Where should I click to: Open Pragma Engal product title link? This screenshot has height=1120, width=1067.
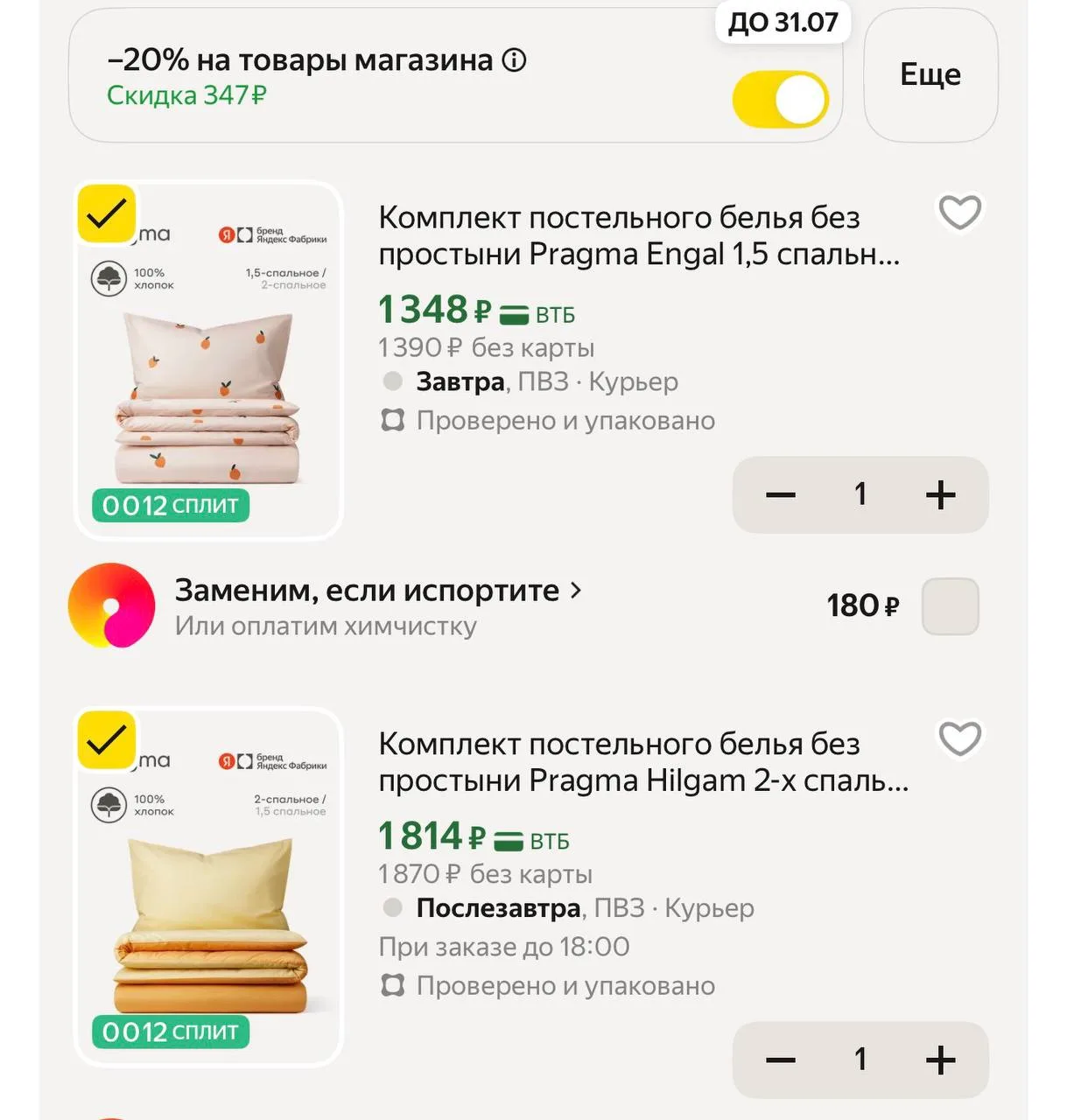[639, 235]
